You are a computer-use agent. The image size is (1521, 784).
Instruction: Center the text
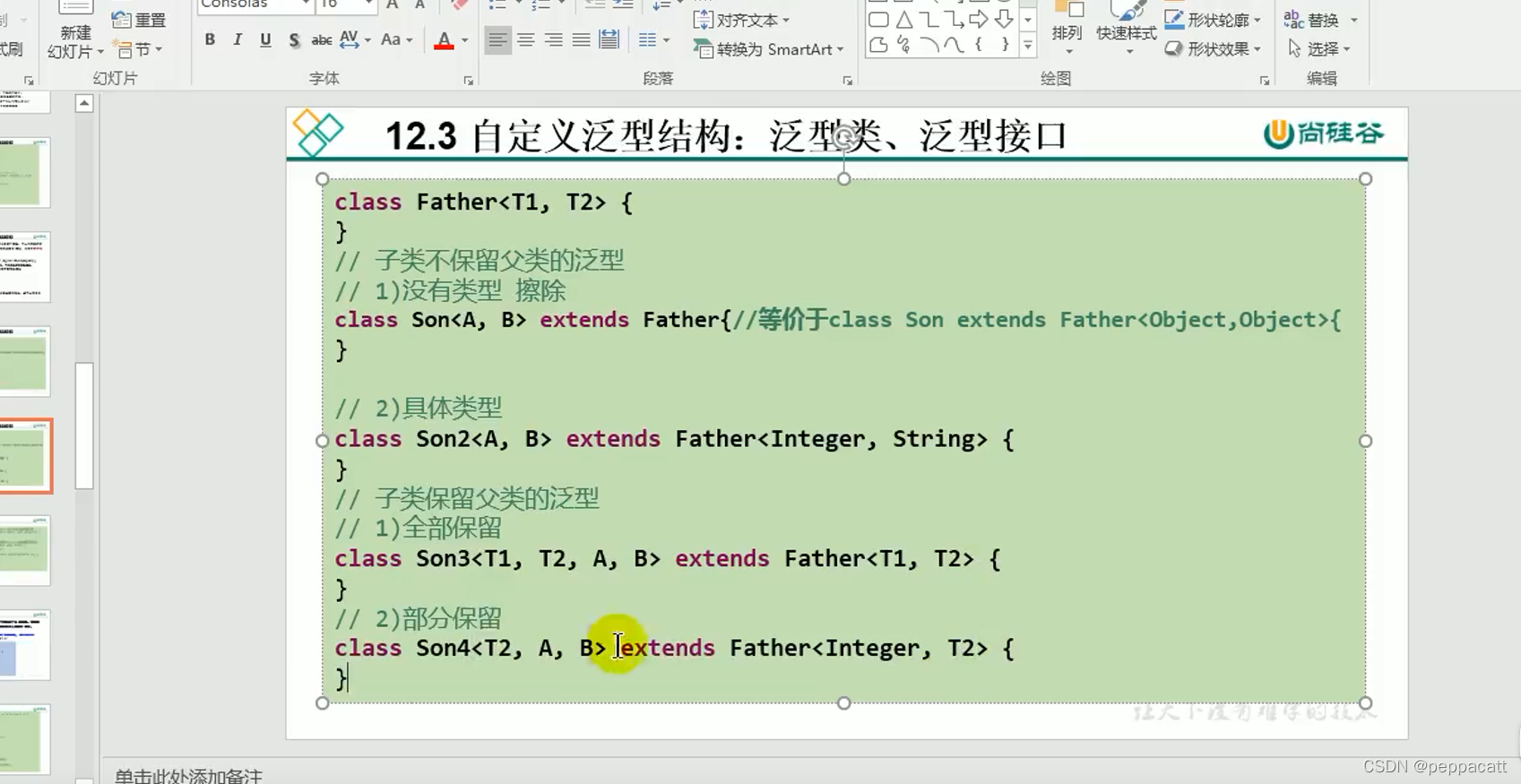click(x=526, y=40)
